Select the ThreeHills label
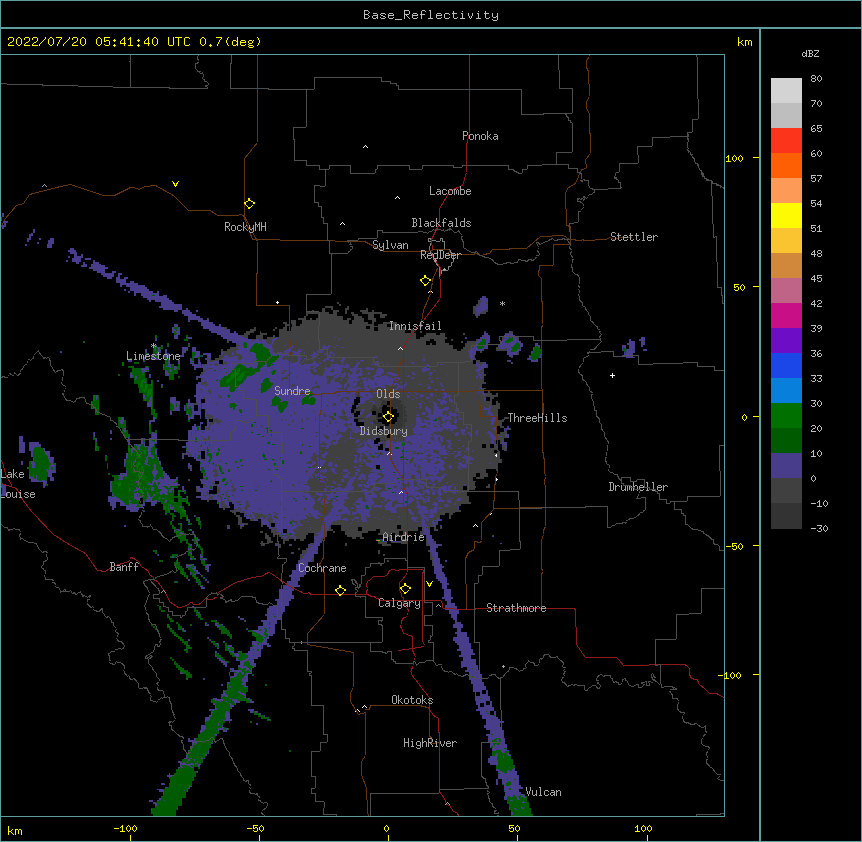 point(537,418)
